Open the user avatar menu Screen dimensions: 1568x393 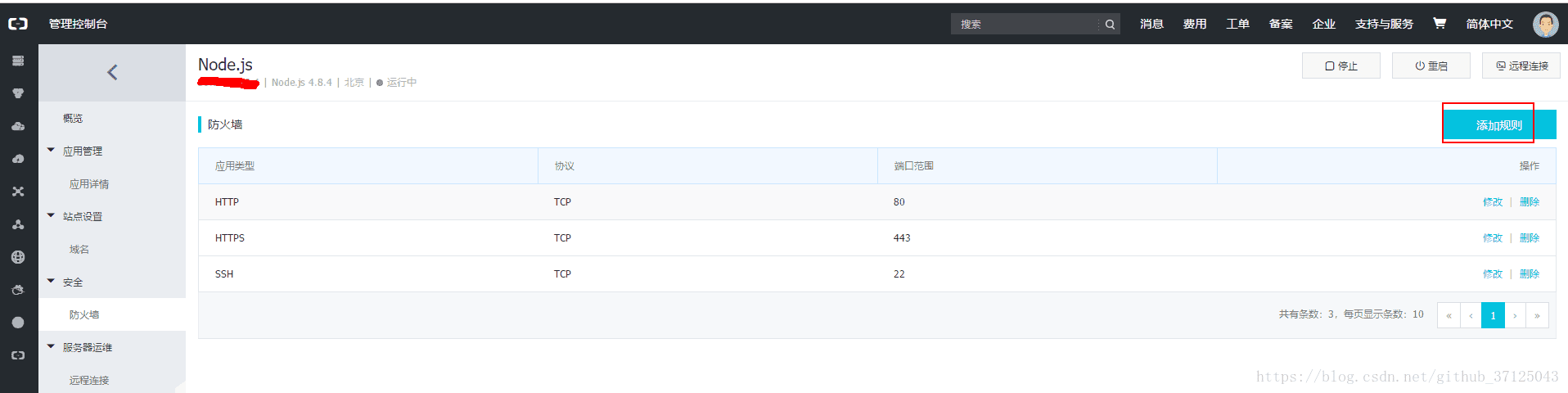point(1545,25)
